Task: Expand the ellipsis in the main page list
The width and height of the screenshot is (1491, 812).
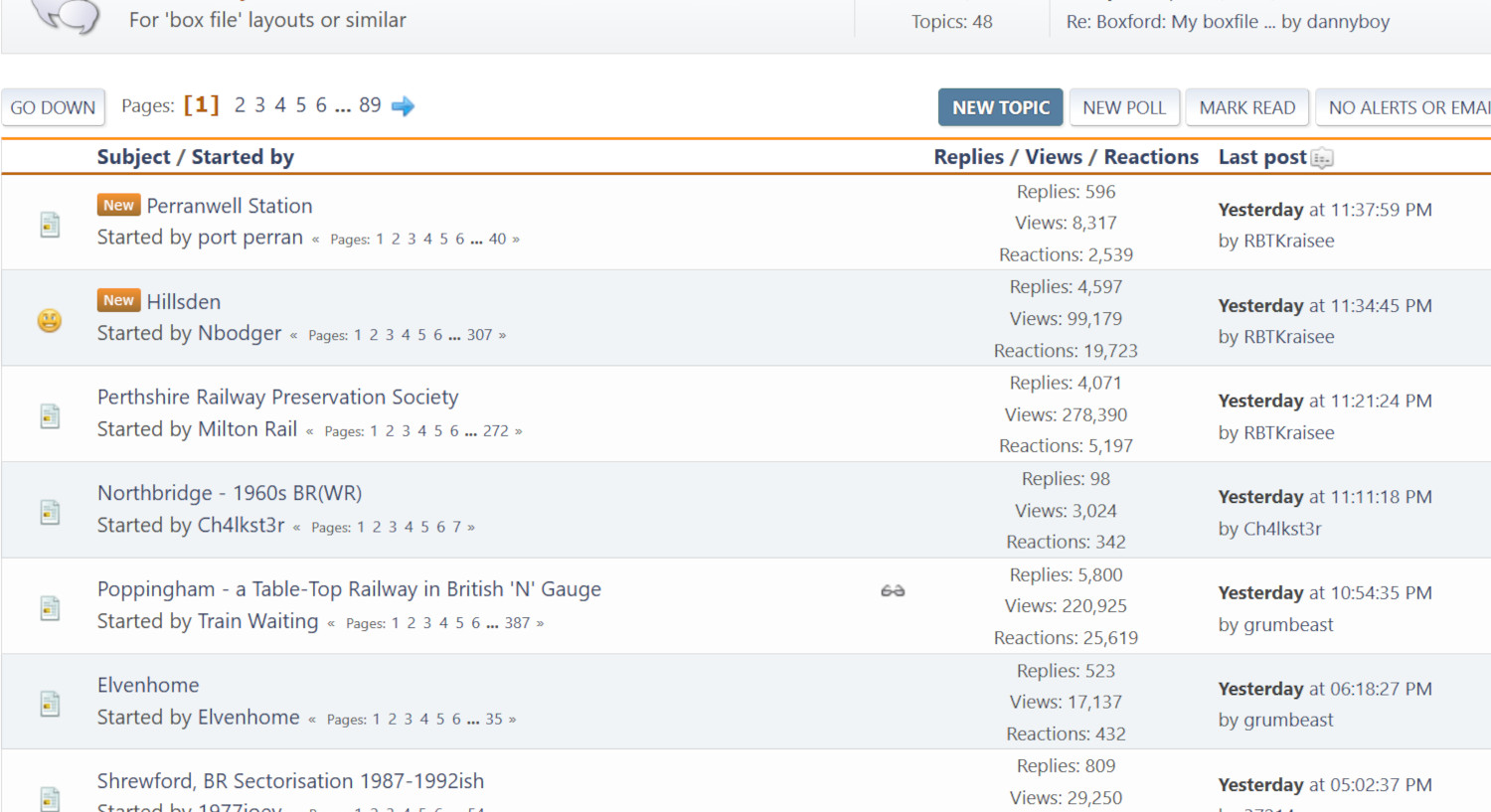Action: [343, 106]
